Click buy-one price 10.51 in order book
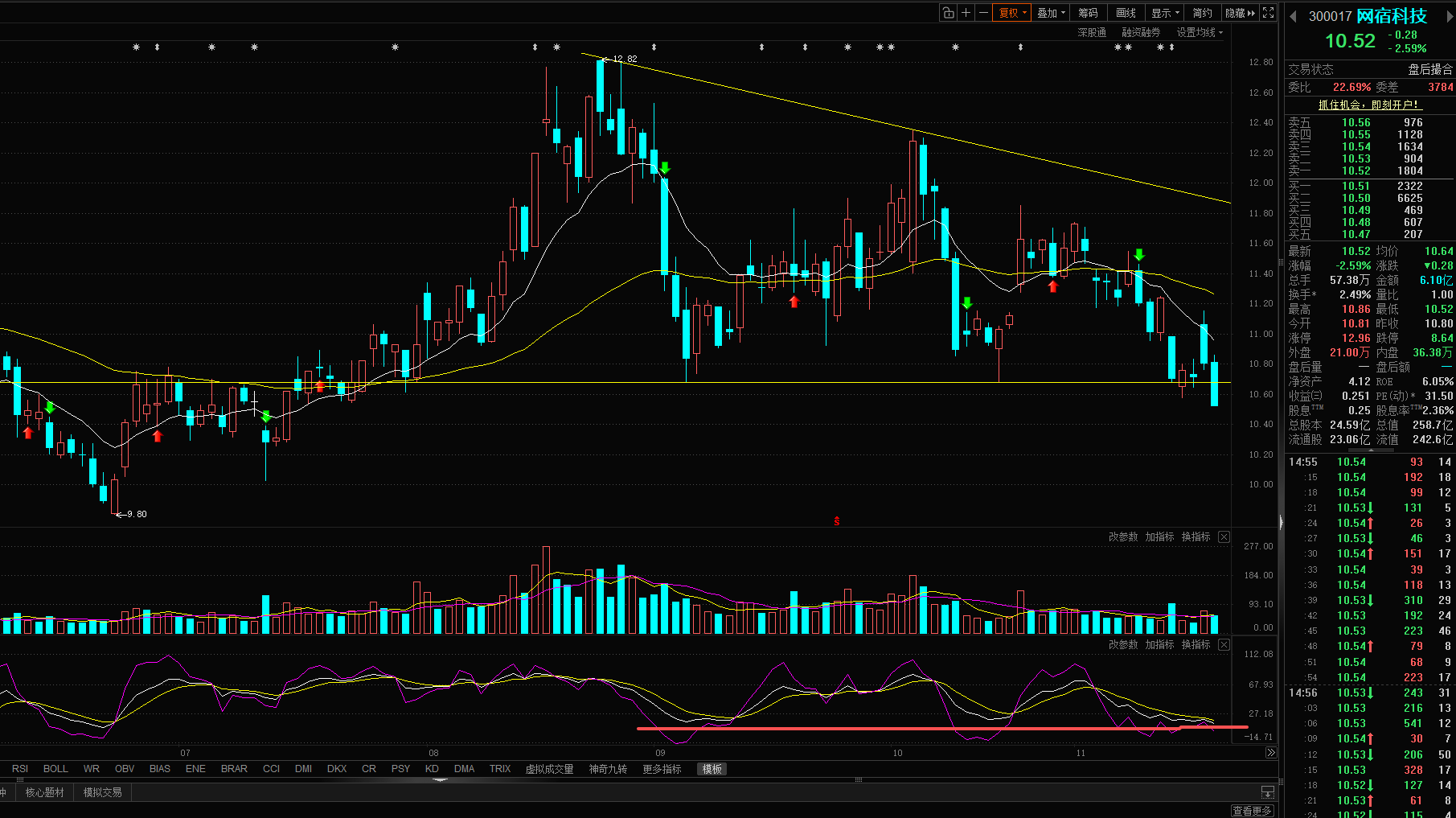This screenshot has width=1456, height=818. point(1356,186)
